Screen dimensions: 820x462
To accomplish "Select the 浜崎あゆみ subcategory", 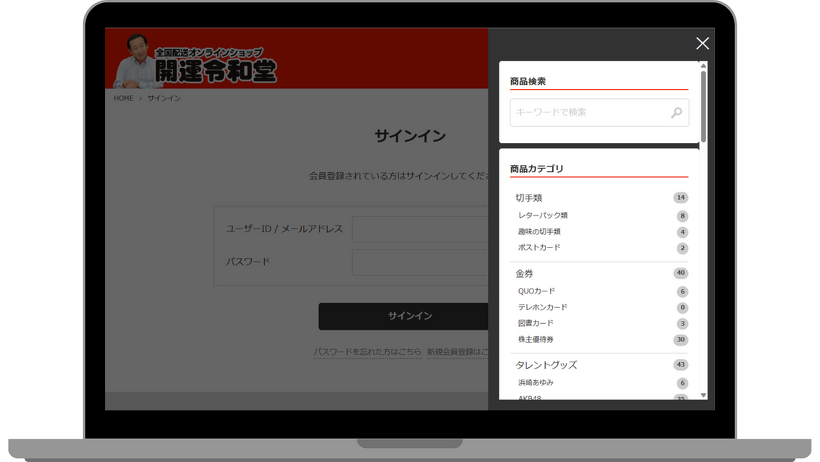I will (535, 383).
